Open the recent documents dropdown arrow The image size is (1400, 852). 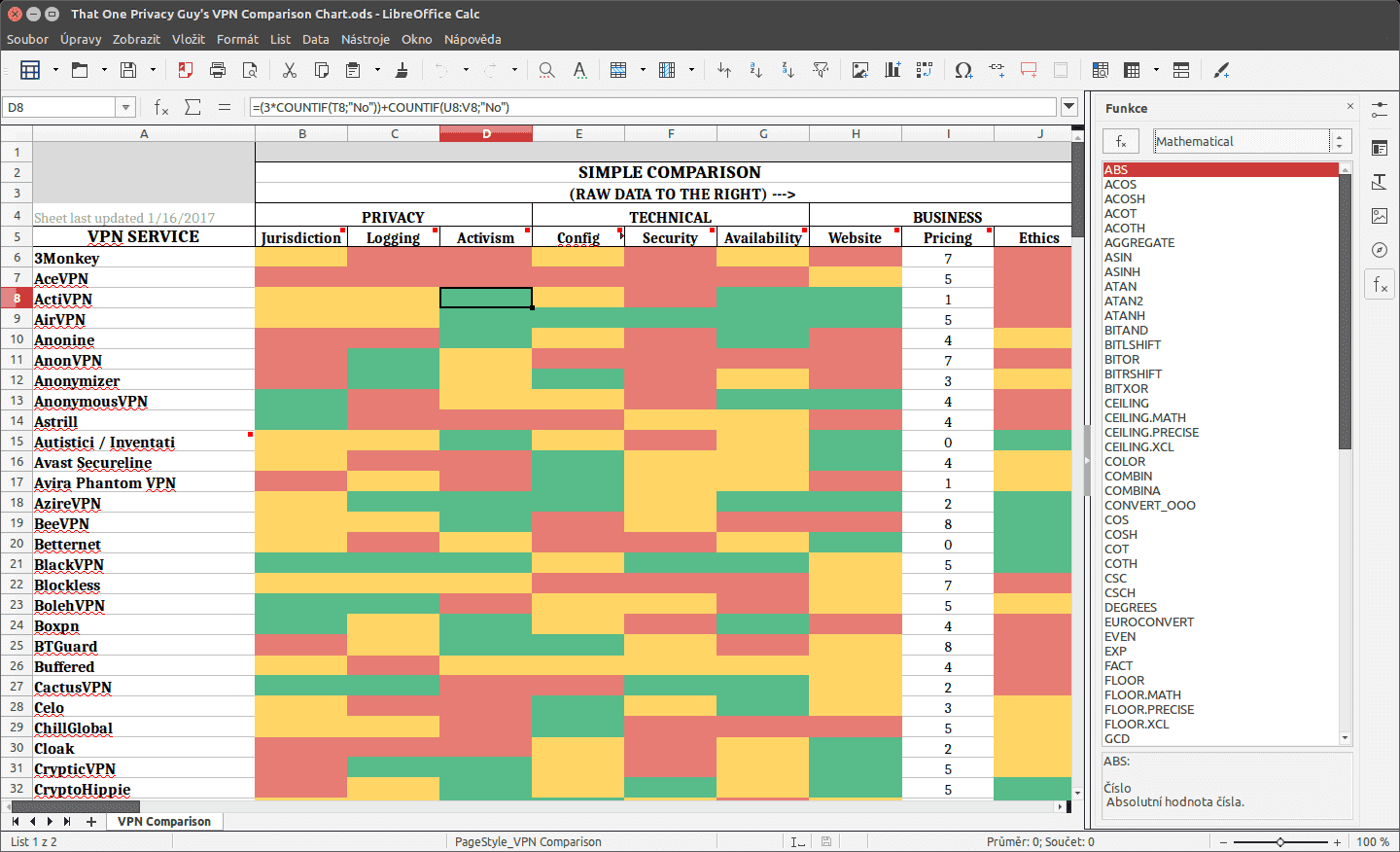tap(104, 70)
